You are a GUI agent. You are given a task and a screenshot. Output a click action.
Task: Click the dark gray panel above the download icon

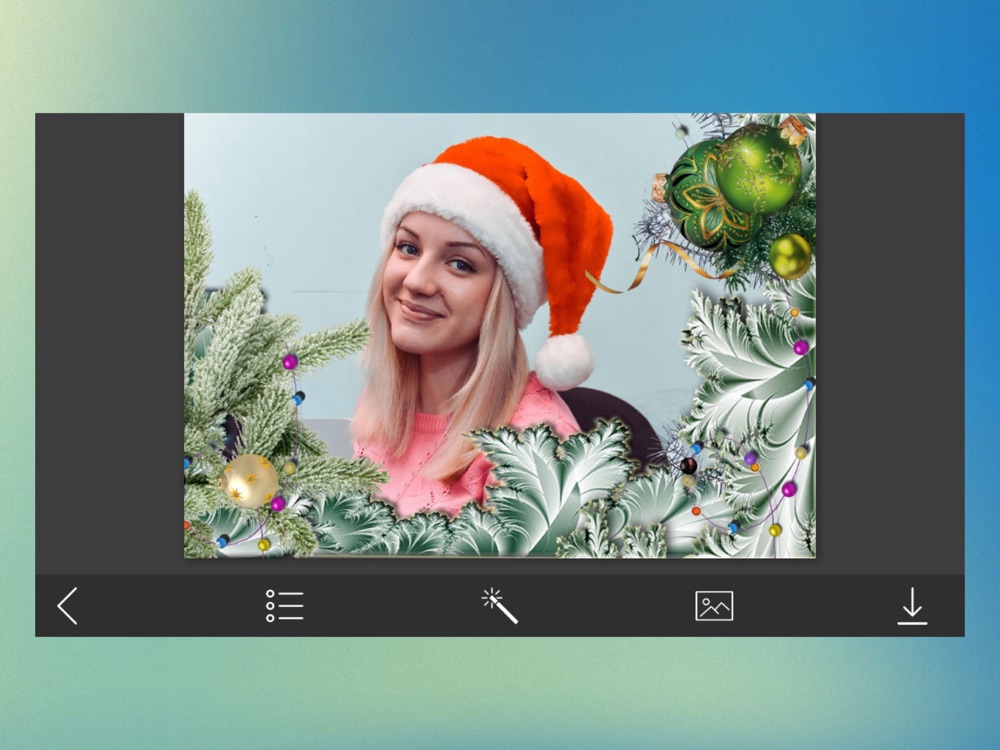pos(890,343)
